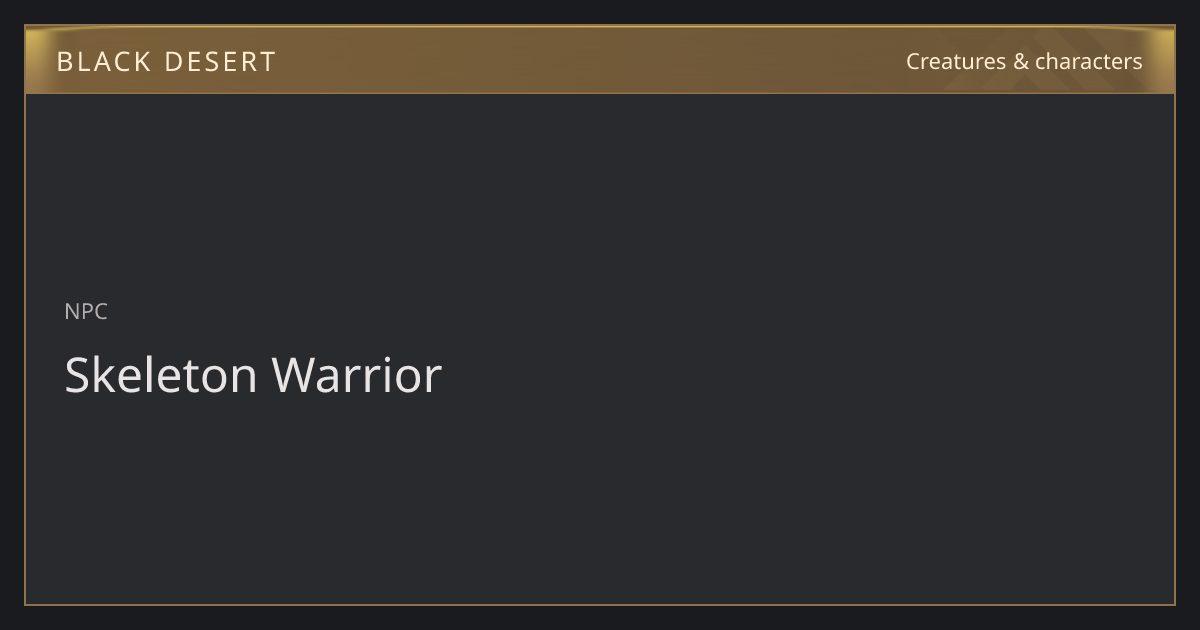
Task: Click the word DESERT in the header
Action: [x=220, y=61]
